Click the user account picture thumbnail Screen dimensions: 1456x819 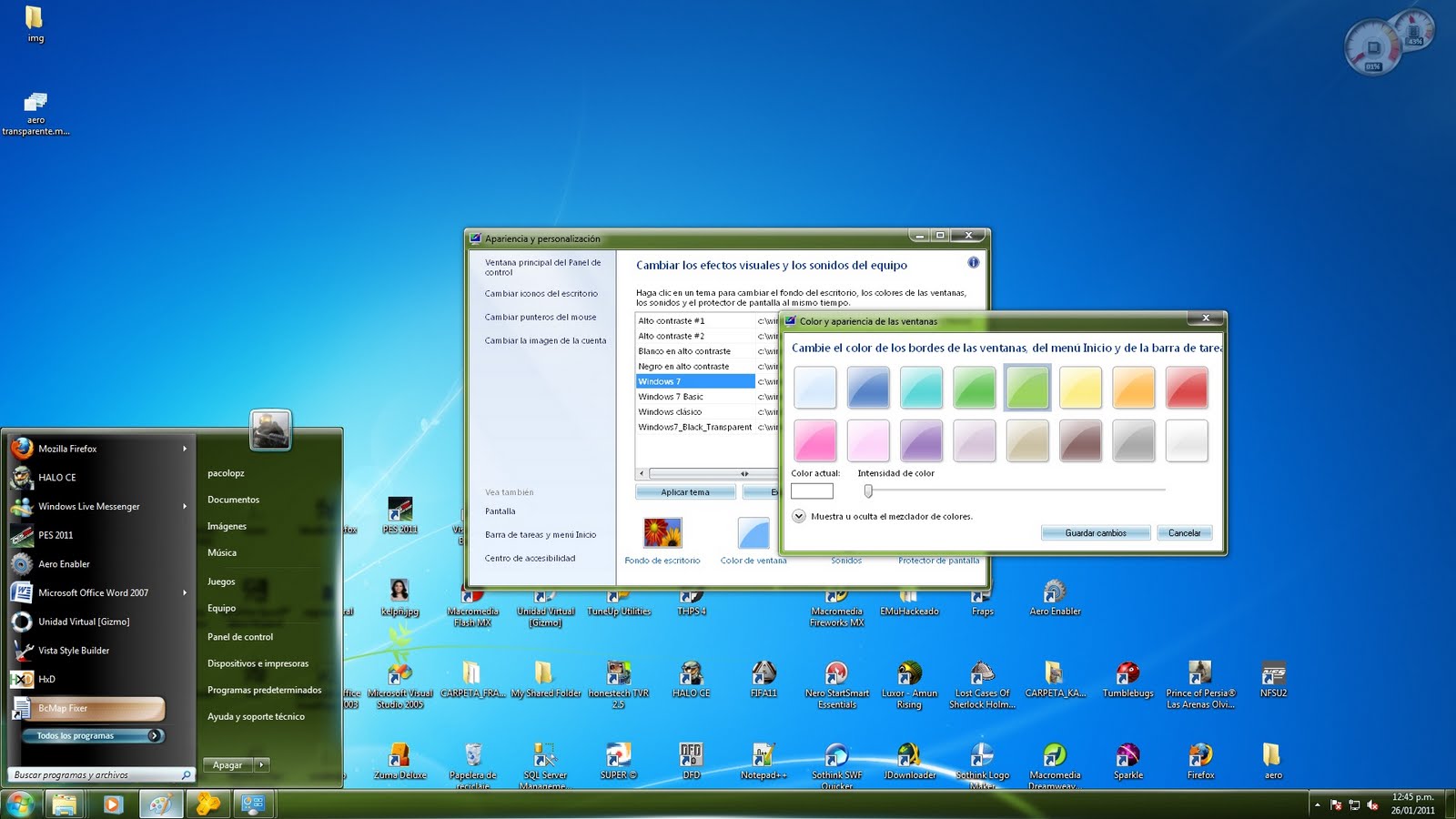click(270, 430)
